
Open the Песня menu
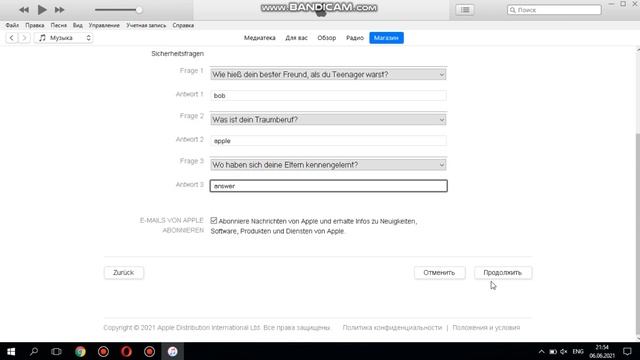point(58,25)
